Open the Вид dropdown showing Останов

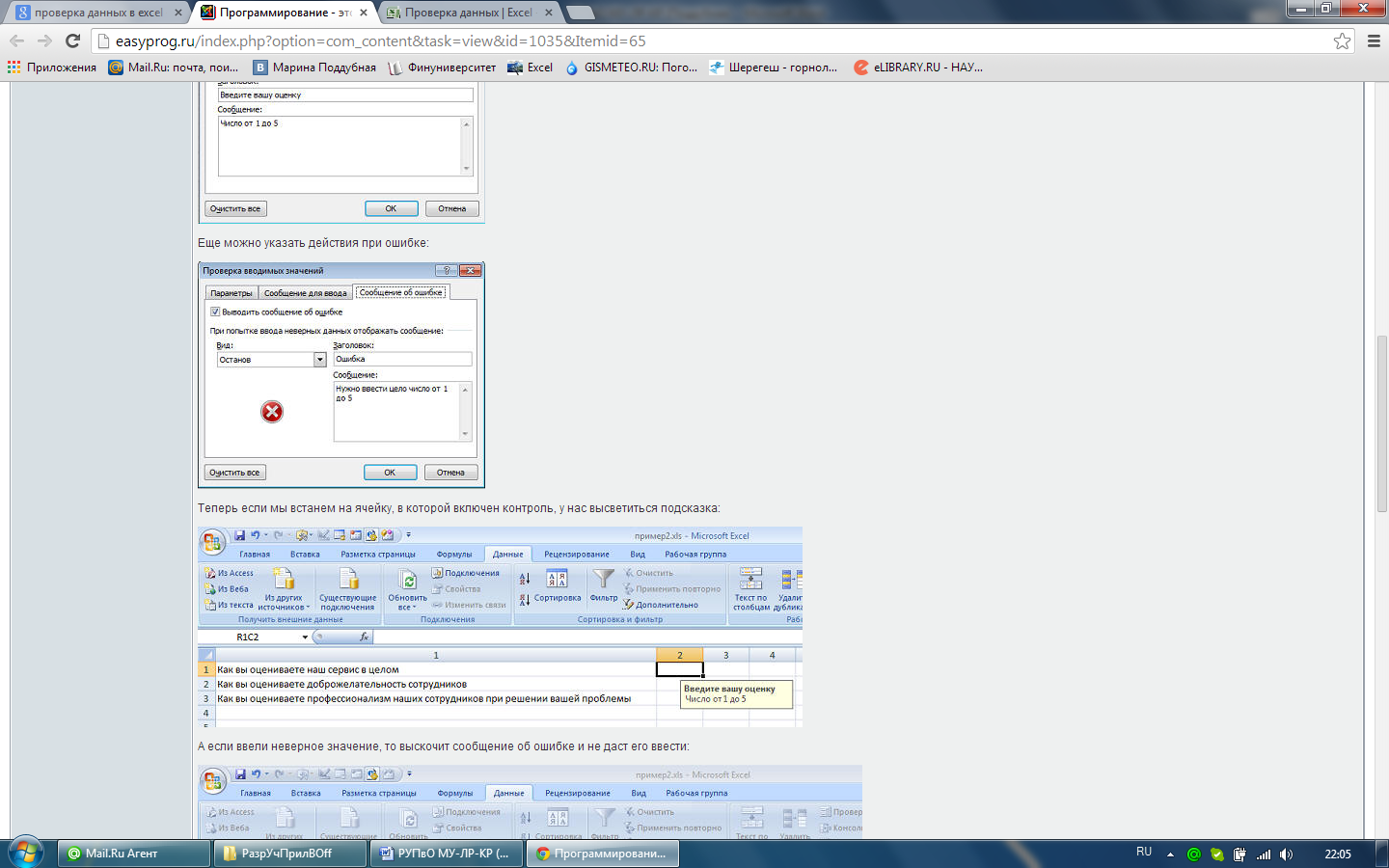point(320,360)
